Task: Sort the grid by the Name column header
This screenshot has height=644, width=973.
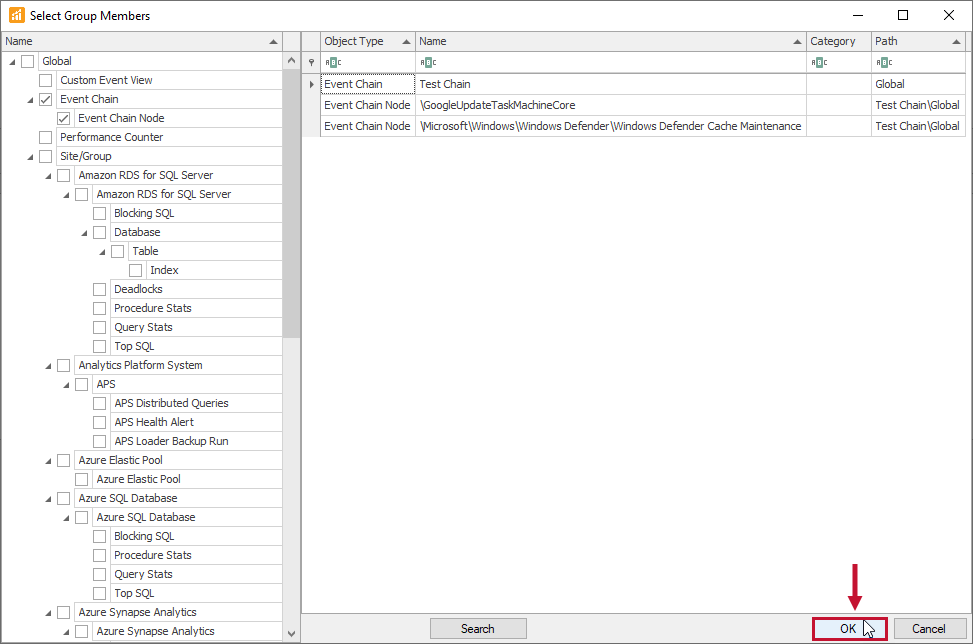Action: (600, 40)
